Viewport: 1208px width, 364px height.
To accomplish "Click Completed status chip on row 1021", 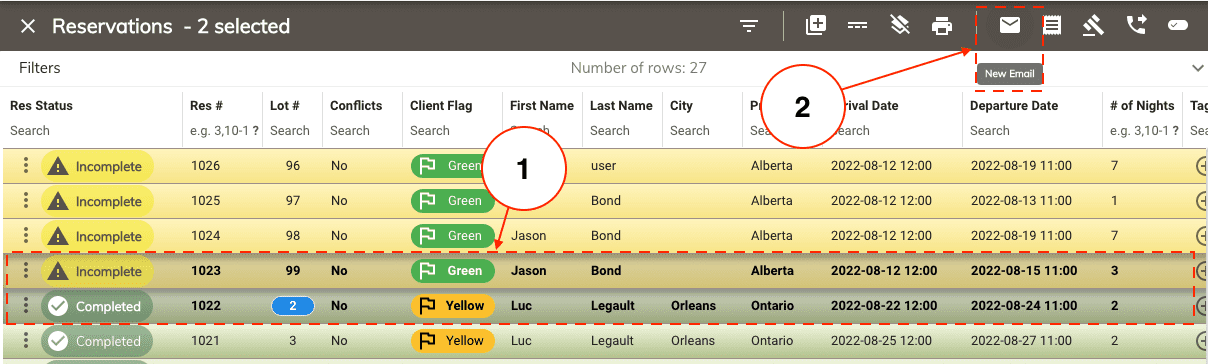I will click(x=97, y=341).
